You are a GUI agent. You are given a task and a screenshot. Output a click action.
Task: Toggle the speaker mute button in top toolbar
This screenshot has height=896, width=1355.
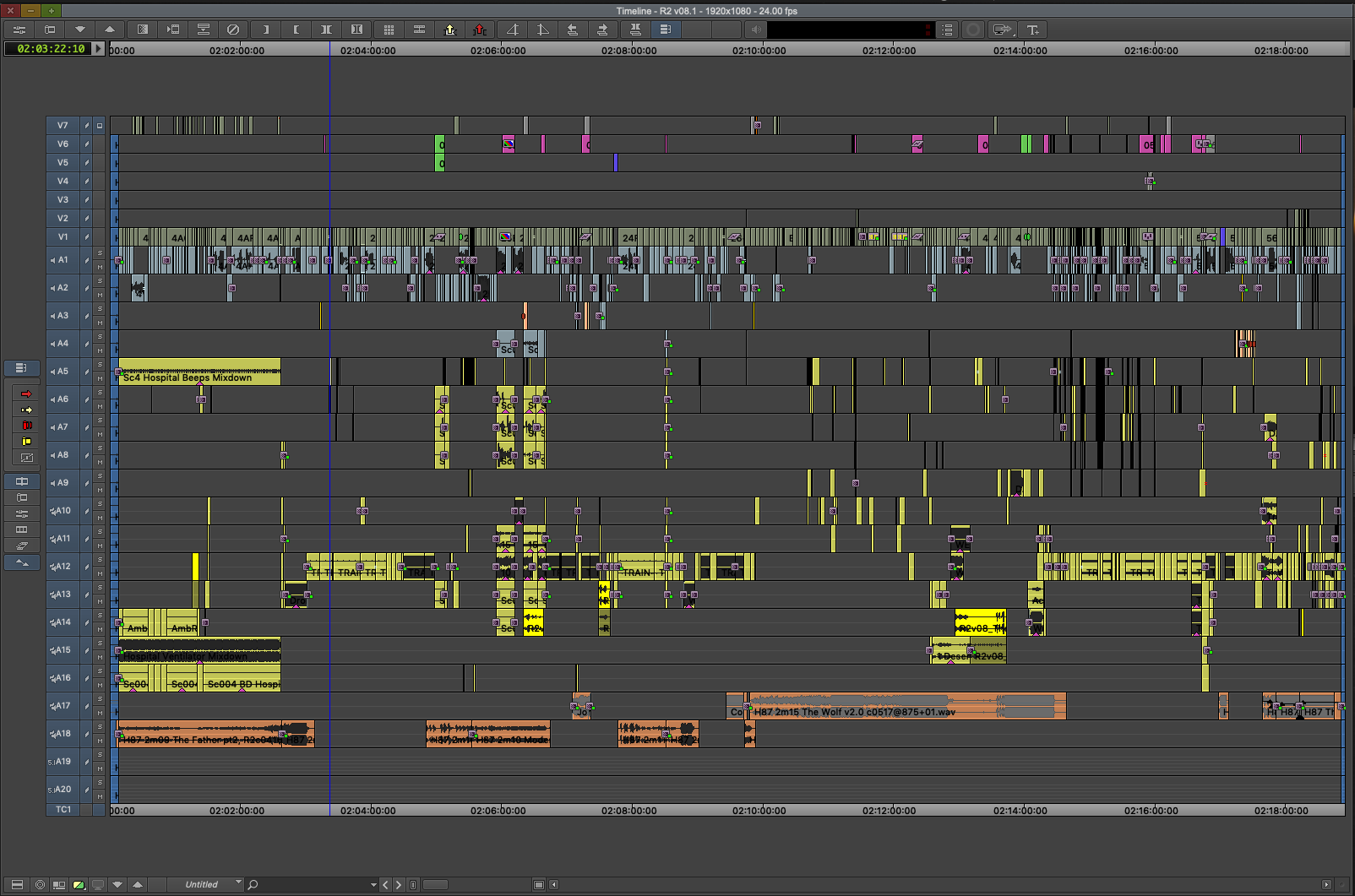pos(756,30)
